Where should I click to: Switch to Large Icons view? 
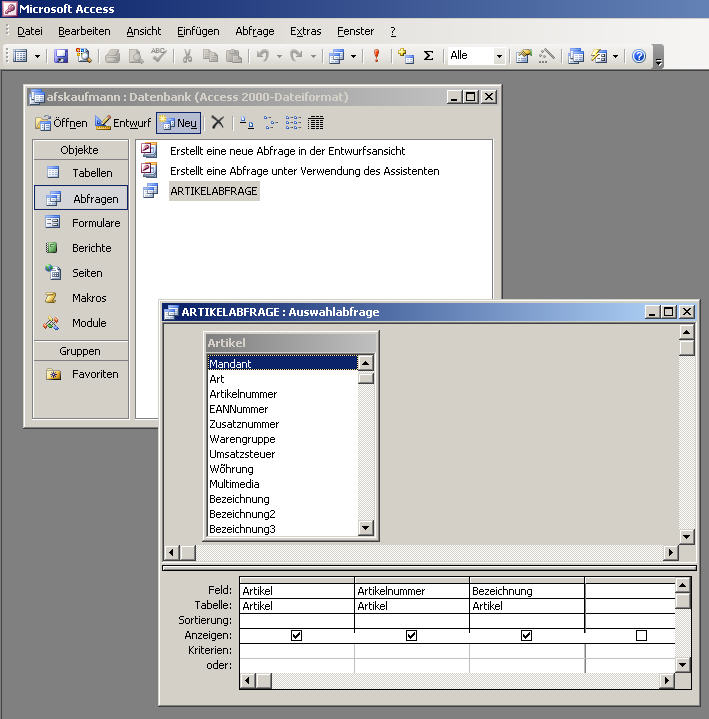coord(247,122)
